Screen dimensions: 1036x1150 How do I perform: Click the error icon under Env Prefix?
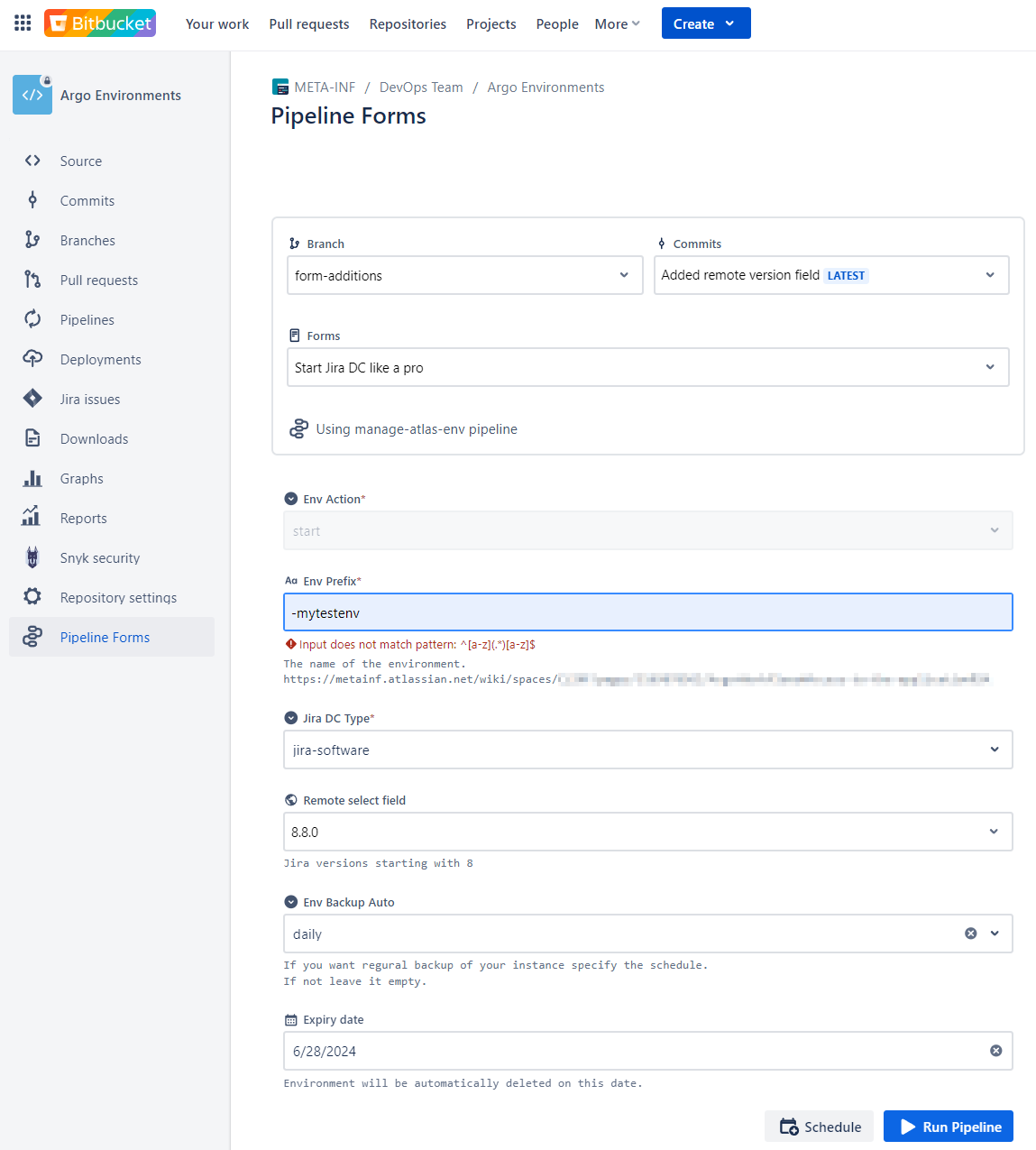point(291,644)
